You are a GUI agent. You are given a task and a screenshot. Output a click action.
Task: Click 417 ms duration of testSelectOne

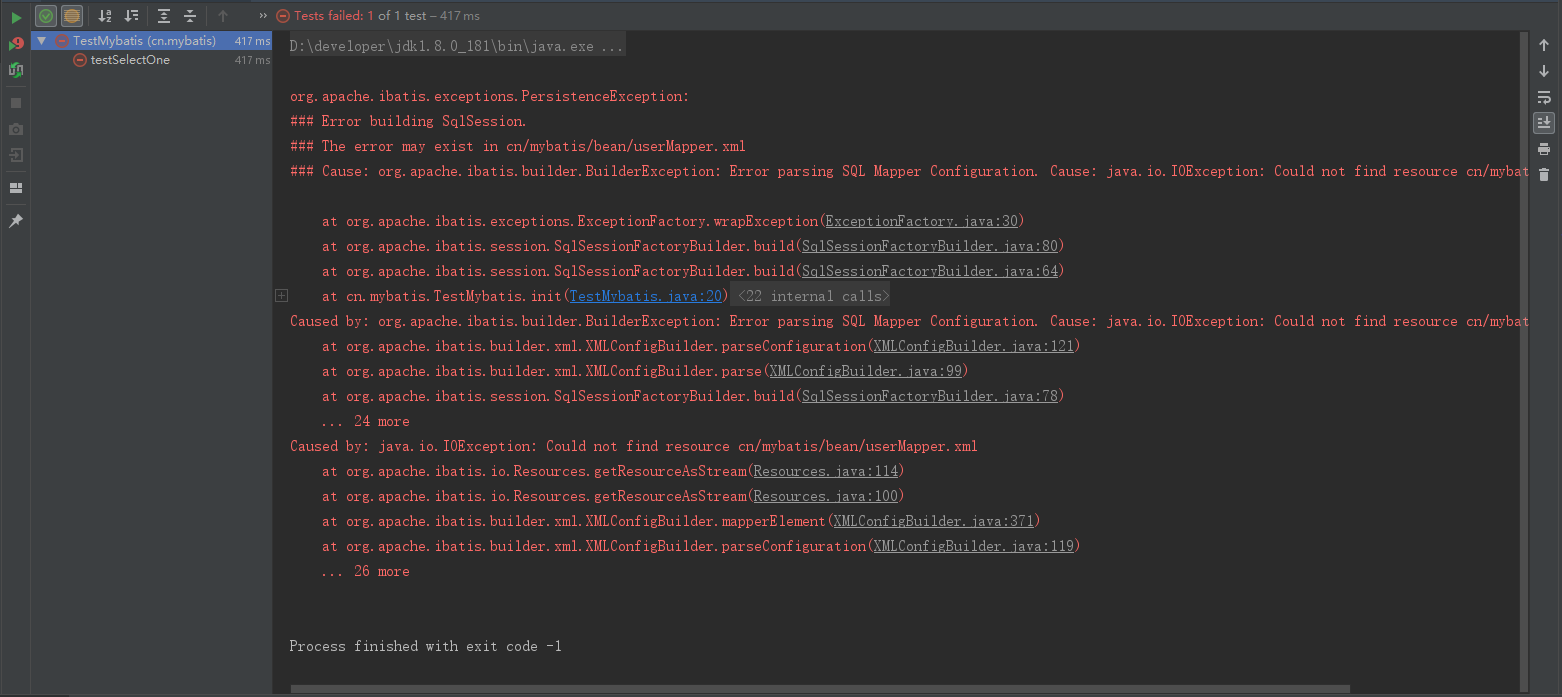click(252, 60)
